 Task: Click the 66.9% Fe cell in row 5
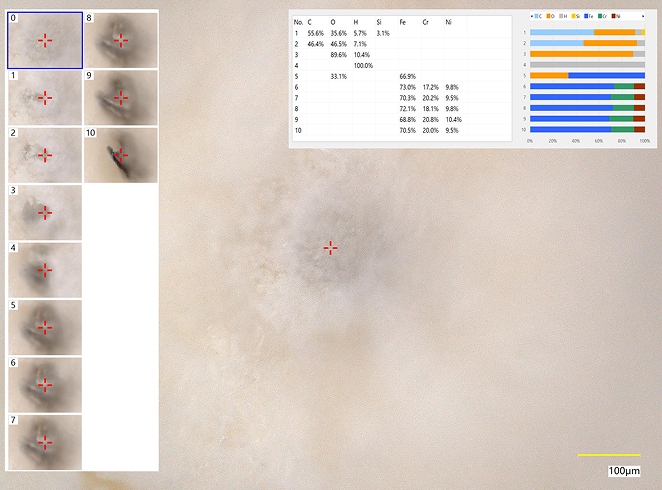407,76
